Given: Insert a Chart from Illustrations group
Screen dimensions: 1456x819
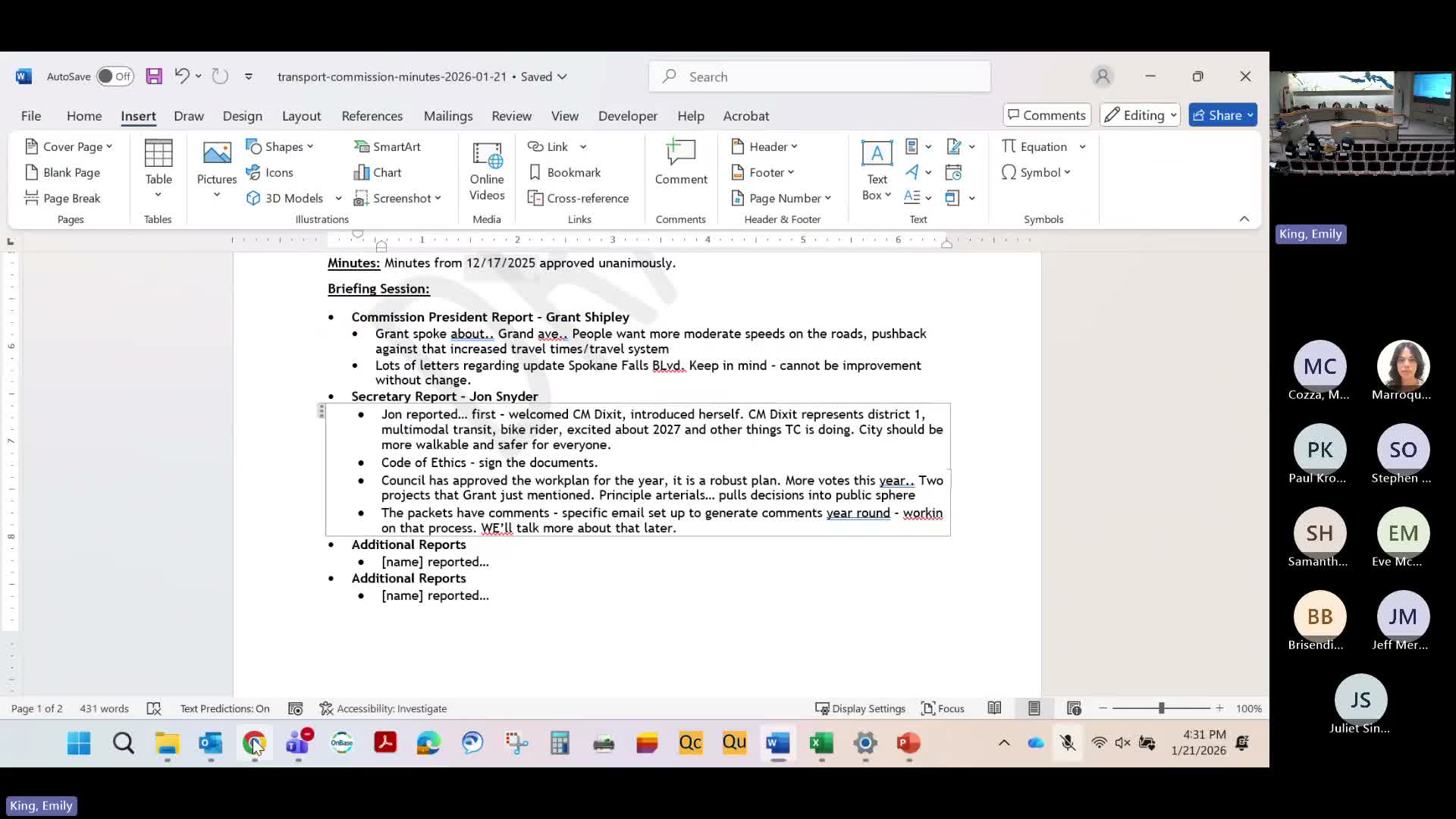Looking at the screenshot, I should [378, 172].
